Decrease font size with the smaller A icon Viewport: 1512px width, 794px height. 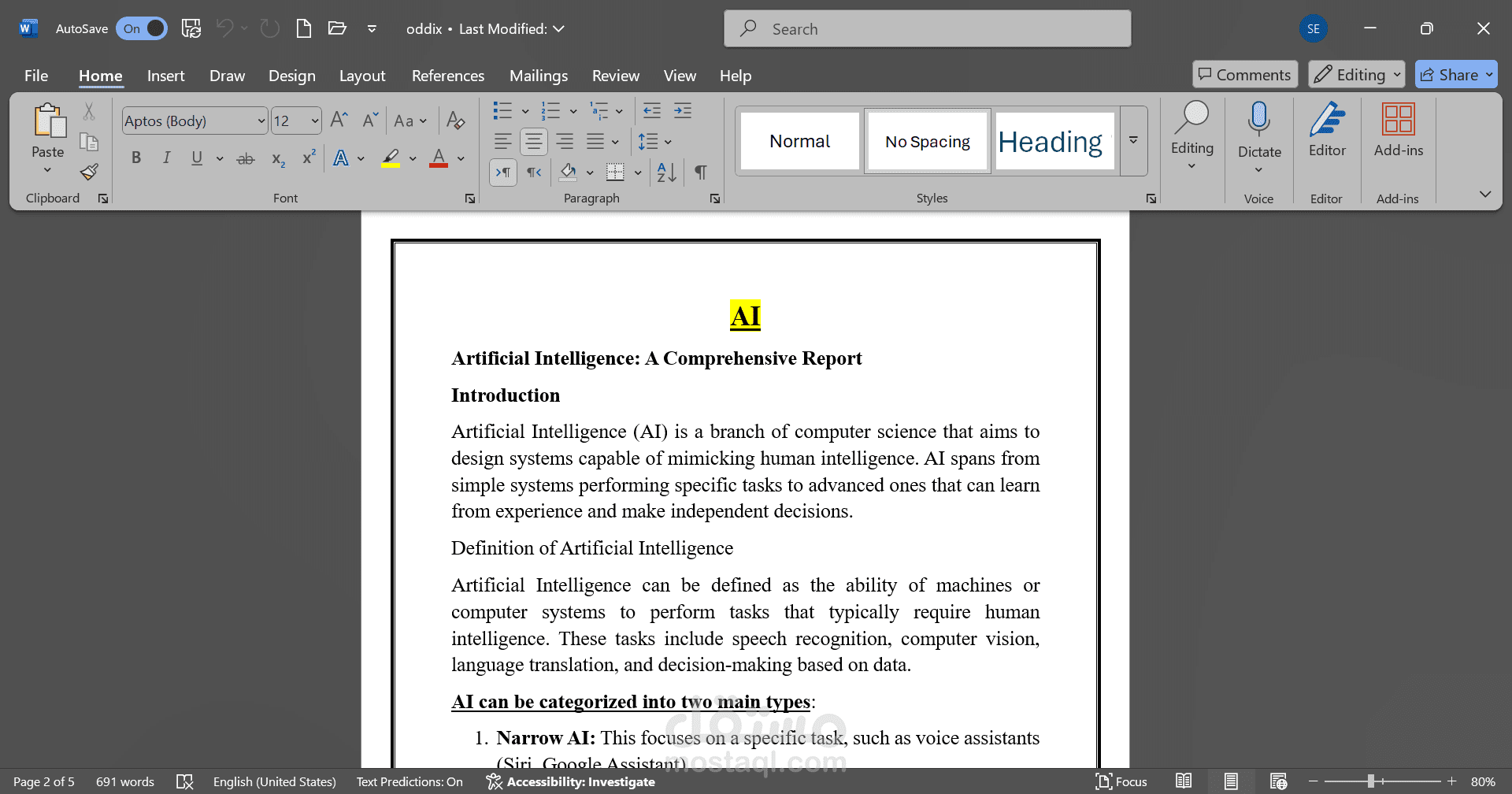[x=370, y=121]
